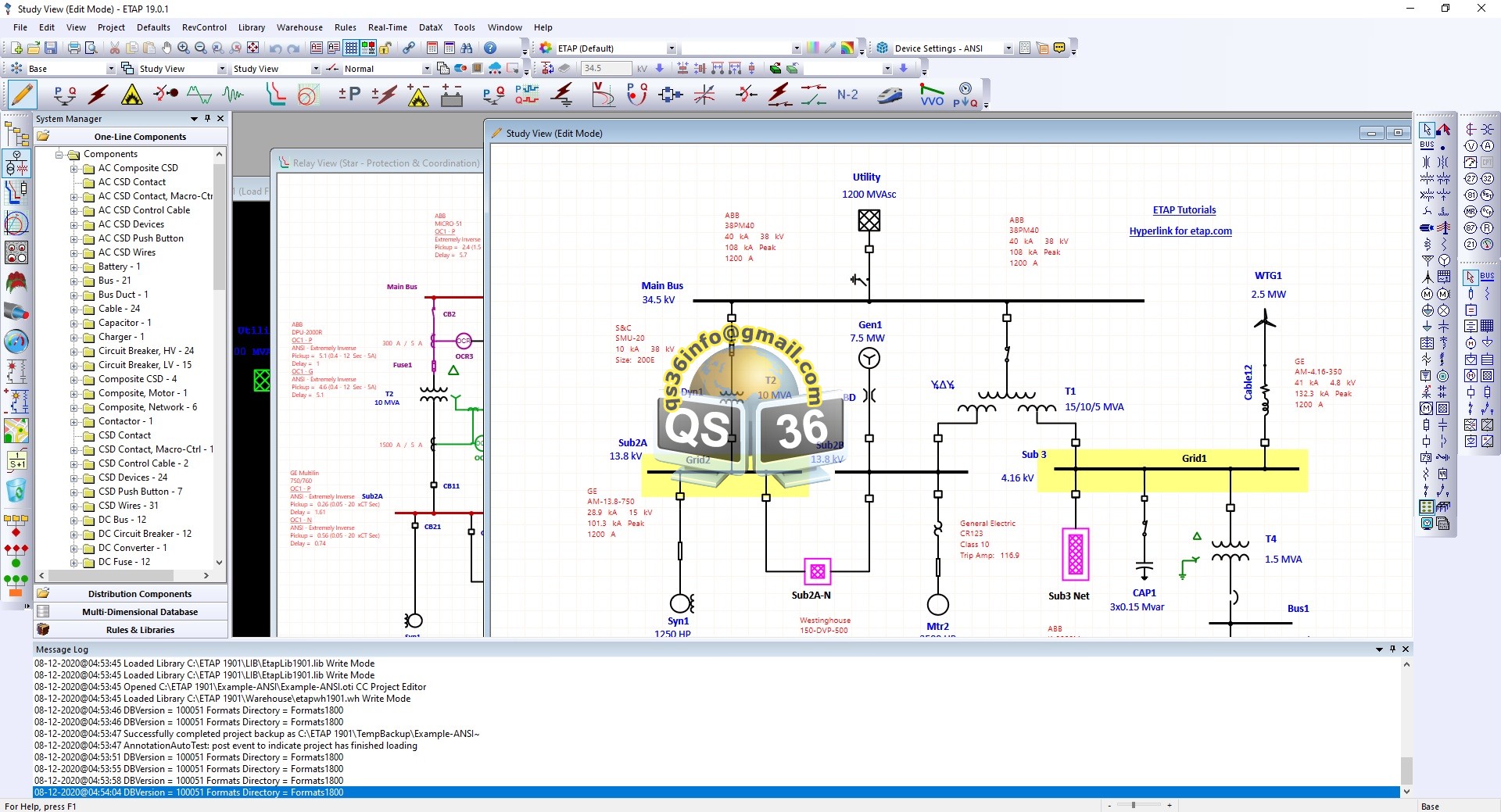Open the Multi-Dimensional Database panel
The height and width of the screenshot is (812, 1501).
[131, 612]
